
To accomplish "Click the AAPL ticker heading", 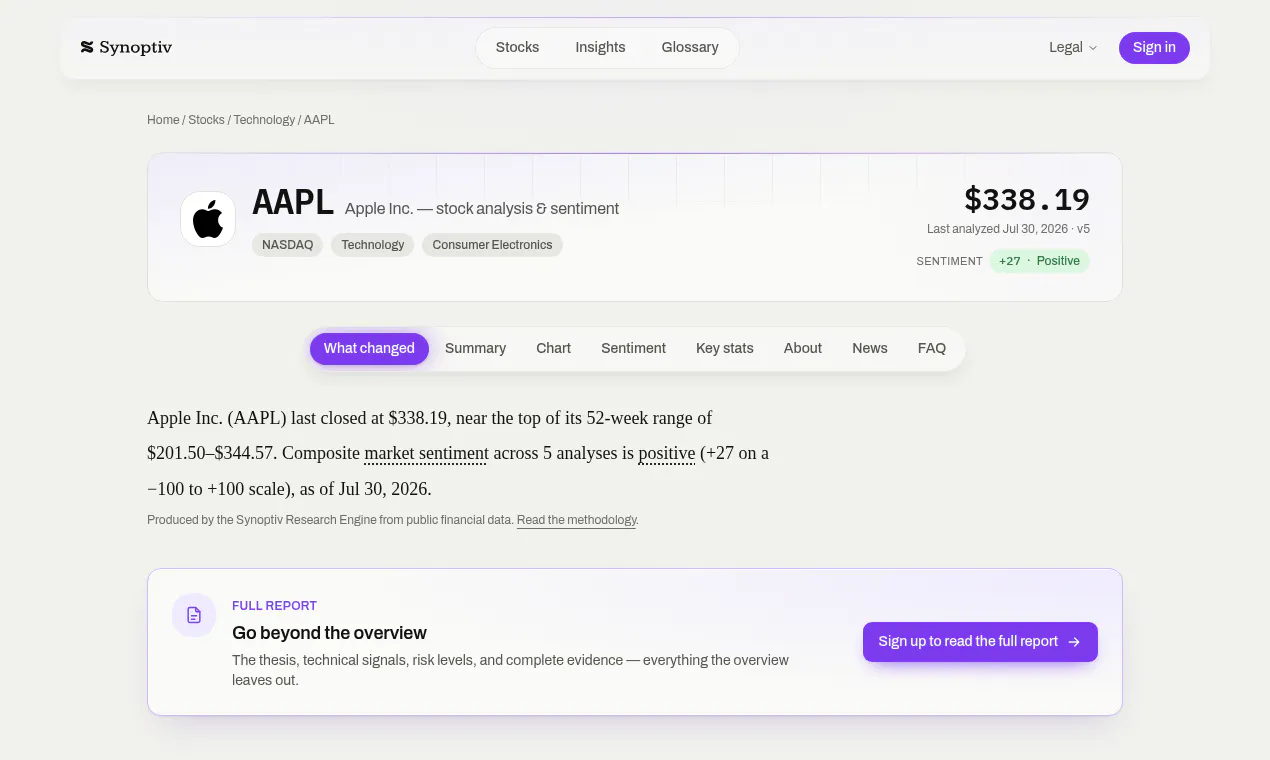I will (x=293, y=203).
